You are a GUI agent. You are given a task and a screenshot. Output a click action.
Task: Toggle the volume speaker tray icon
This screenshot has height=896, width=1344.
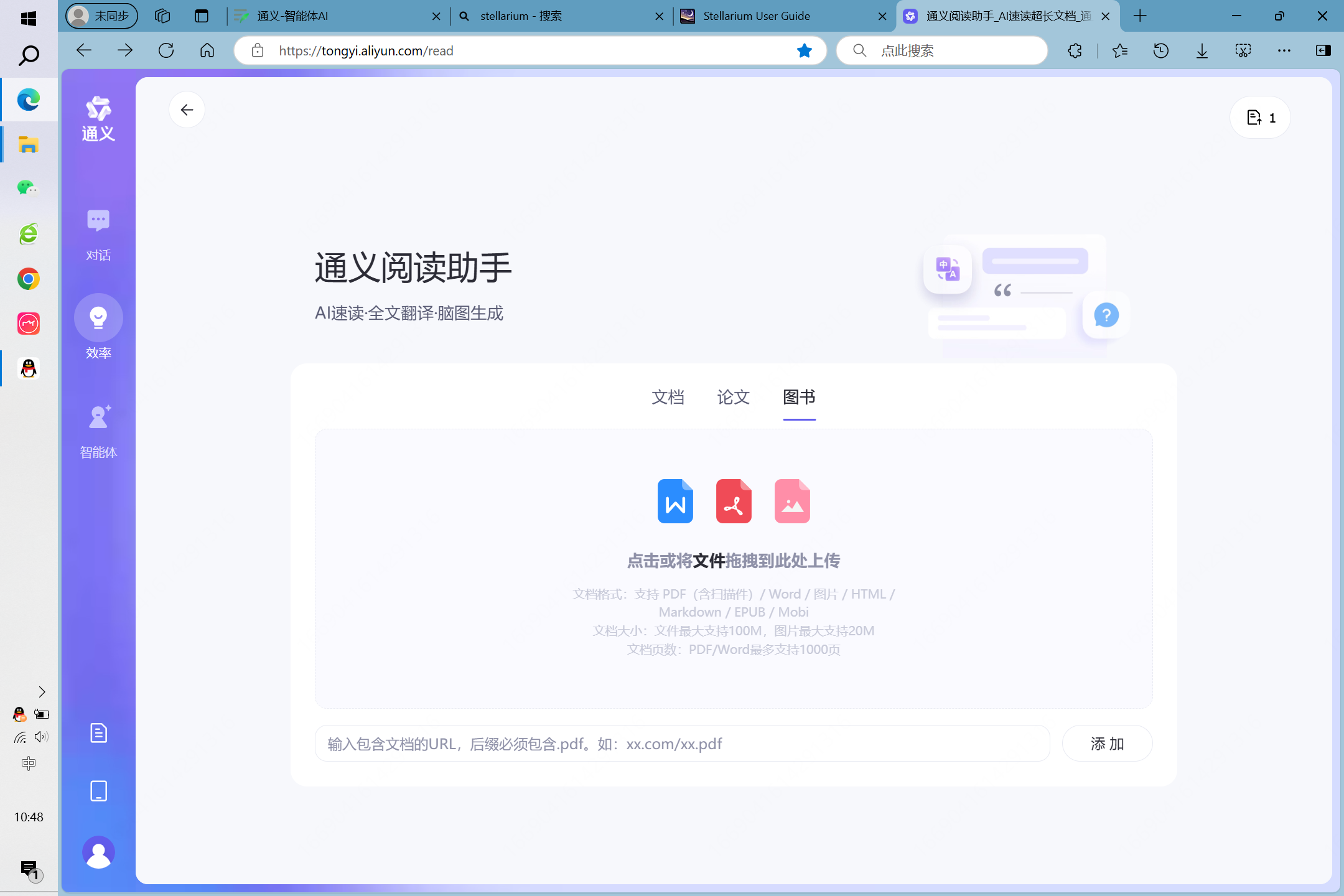coord(41,737)
